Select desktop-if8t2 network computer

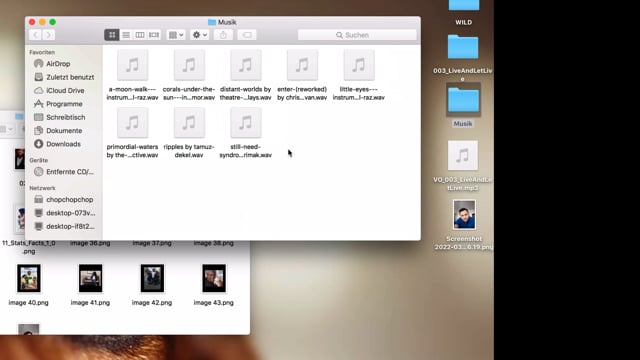(x=64, y=226)
